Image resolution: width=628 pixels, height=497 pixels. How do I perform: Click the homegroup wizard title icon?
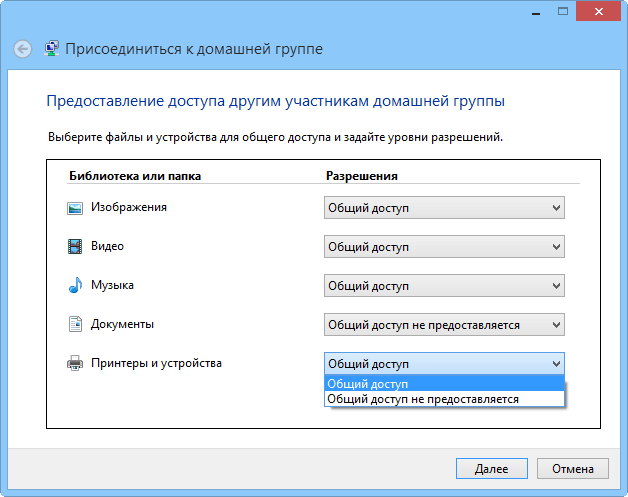point(51,48)
